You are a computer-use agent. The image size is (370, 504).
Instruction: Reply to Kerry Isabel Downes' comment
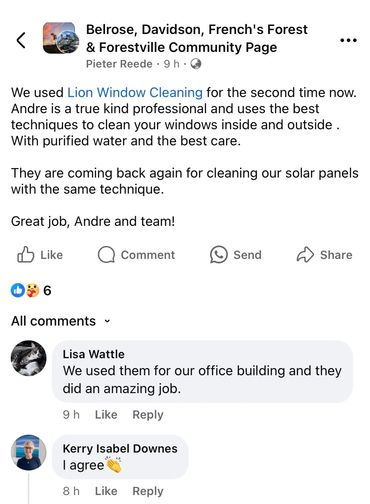148,491
